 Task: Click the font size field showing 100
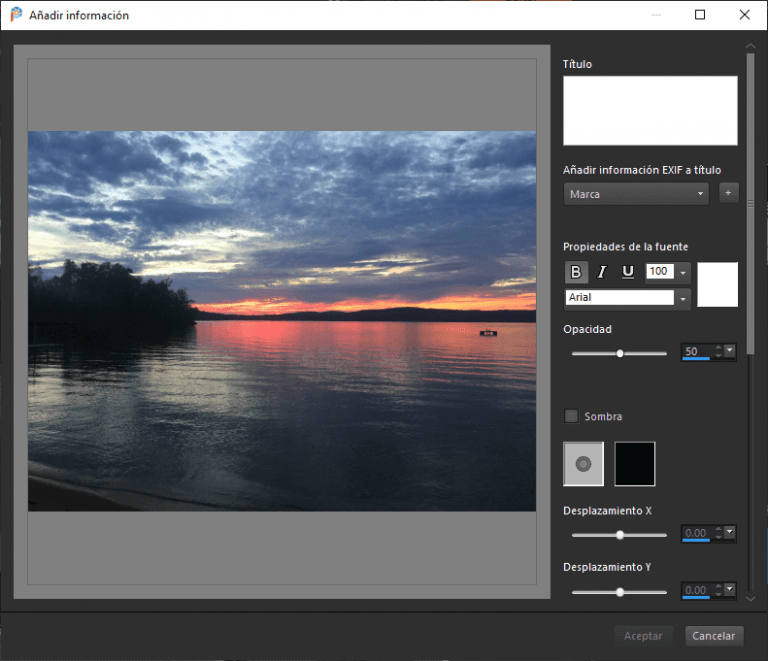660,271
